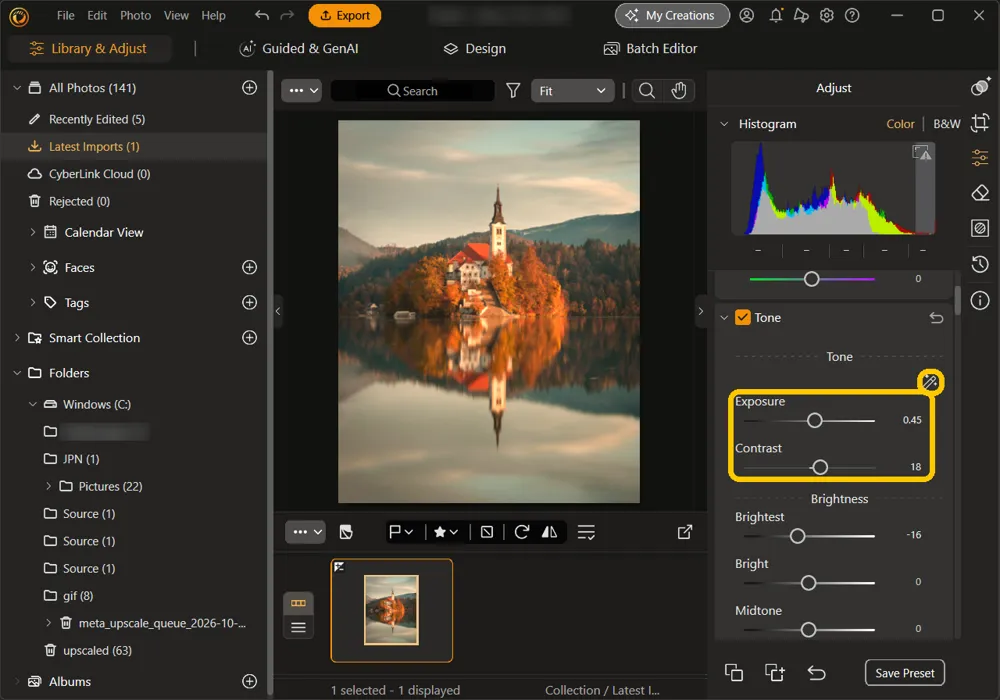Screen dimensions: 1000x700
Task: Click the filter funnel icon
Action: (513, 91)
